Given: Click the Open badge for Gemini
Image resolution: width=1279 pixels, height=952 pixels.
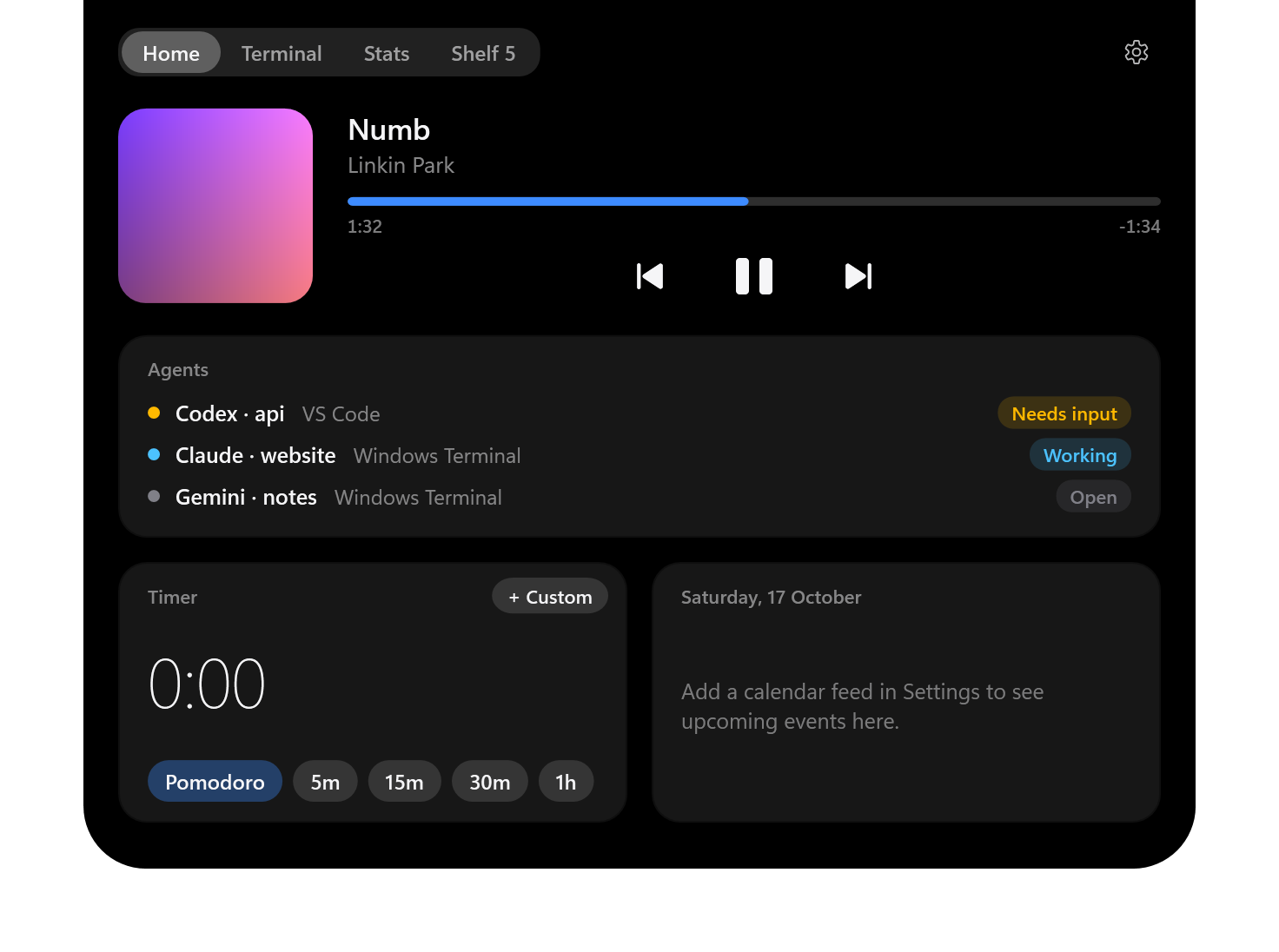Looking at the screenshot, I should (x=1093, y=497).
